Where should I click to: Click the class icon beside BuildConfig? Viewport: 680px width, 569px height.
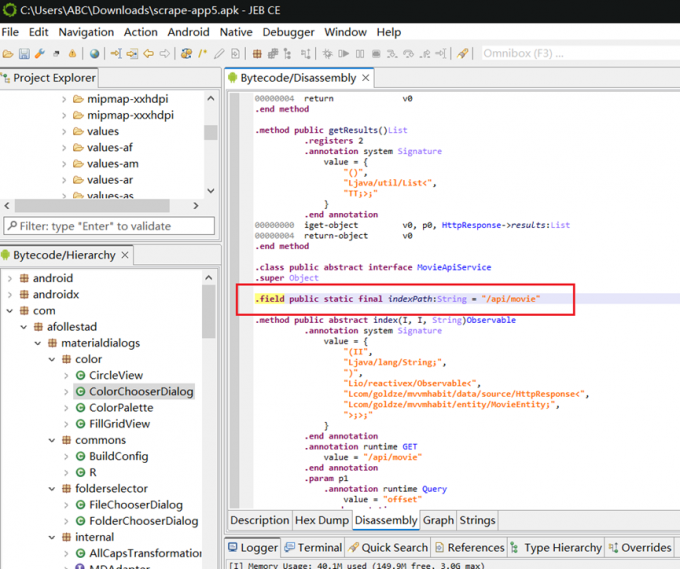coord(80,456)
